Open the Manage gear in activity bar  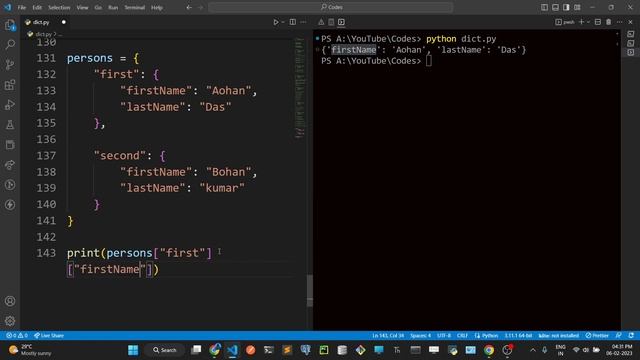point(10,321)
